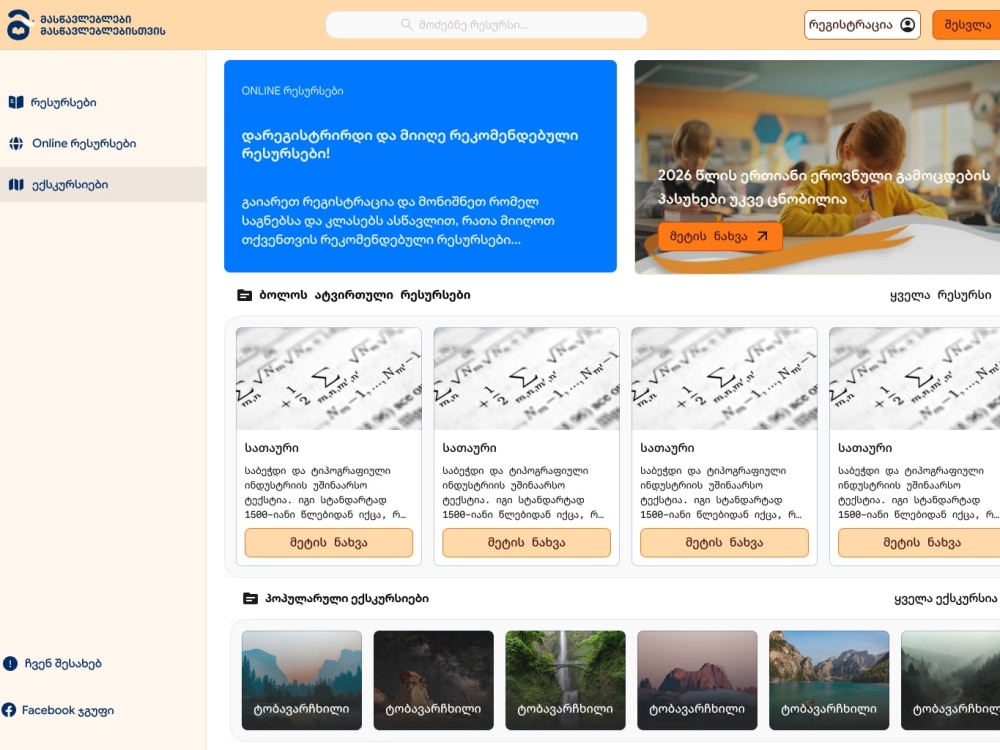This screenshot has height=750, width=1000.
Task: Click მეტის ნახვა on third resource card
Action: [724, 543]
